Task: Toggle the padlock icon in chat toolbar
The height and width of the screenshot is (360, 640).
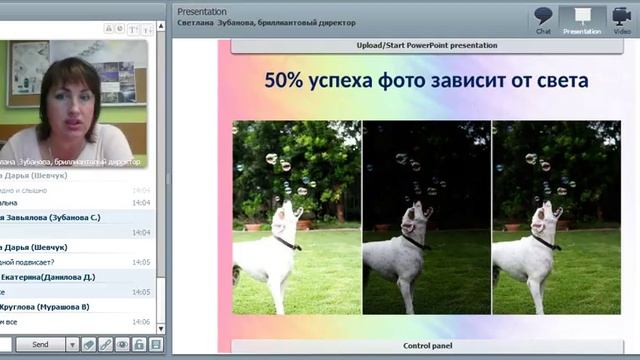Action: (x=139, y=344)
